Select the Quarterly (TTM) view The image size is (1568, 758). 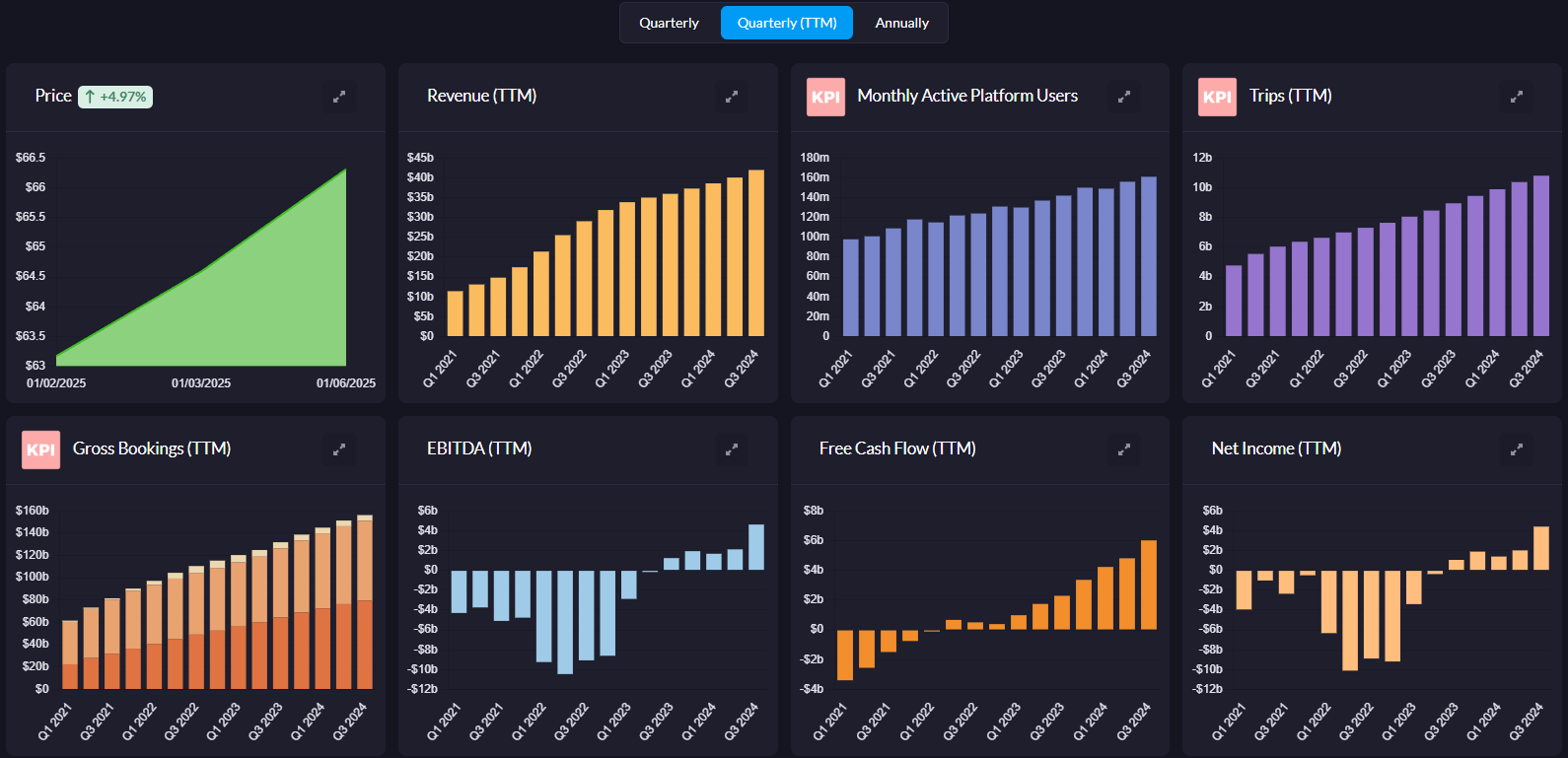click(x=787, y=23)
